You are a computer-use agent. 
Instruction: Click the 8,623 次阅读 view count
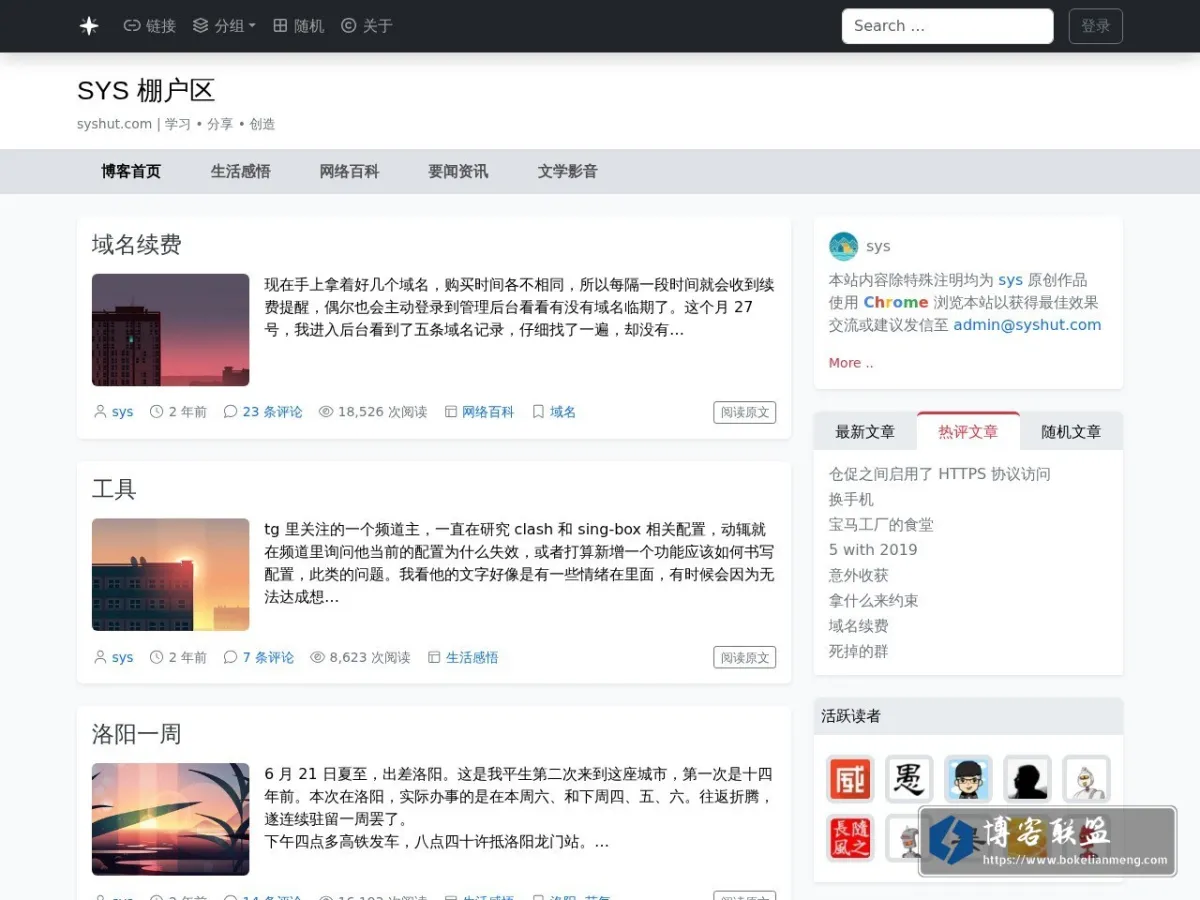point(370,658)
